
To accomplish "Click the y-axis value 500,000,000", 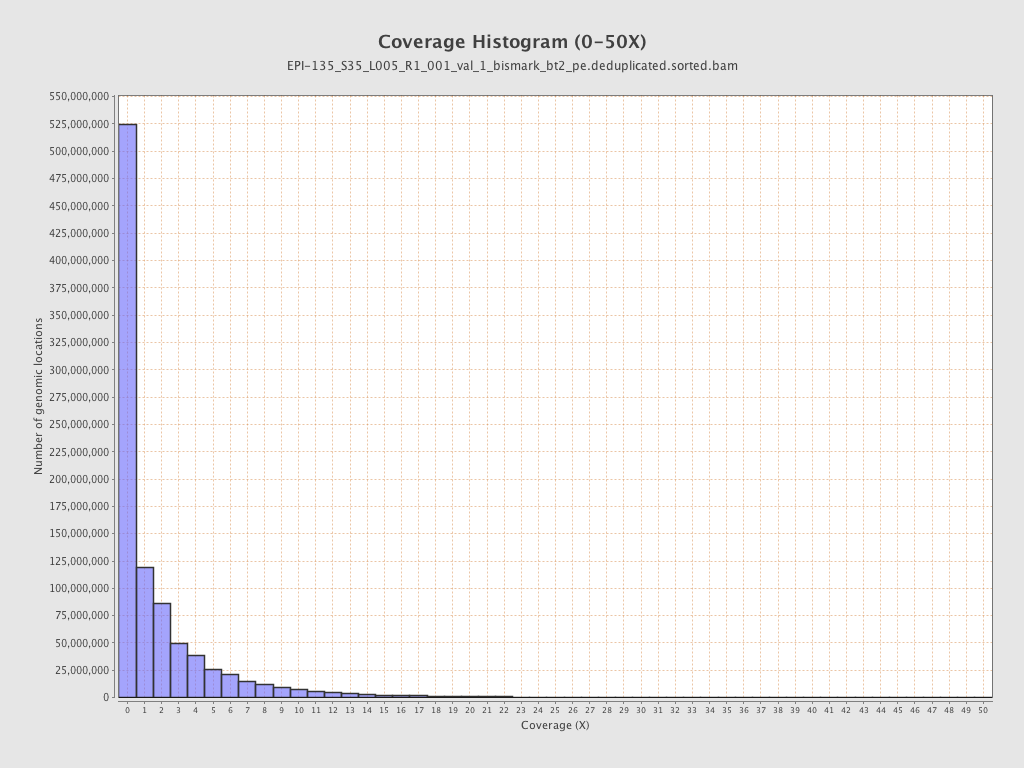I will [79, 151].
